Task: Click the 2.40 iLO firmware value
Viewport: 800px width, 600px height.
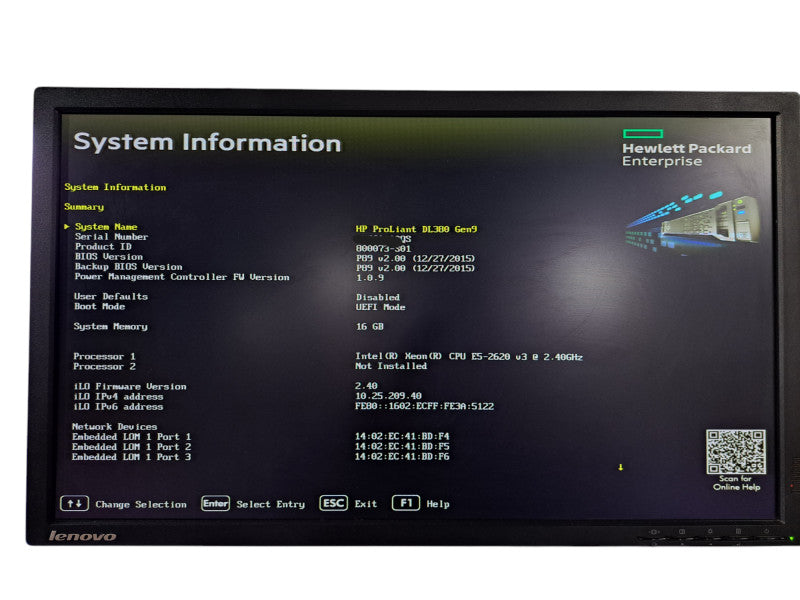Action: coord(366,386)
